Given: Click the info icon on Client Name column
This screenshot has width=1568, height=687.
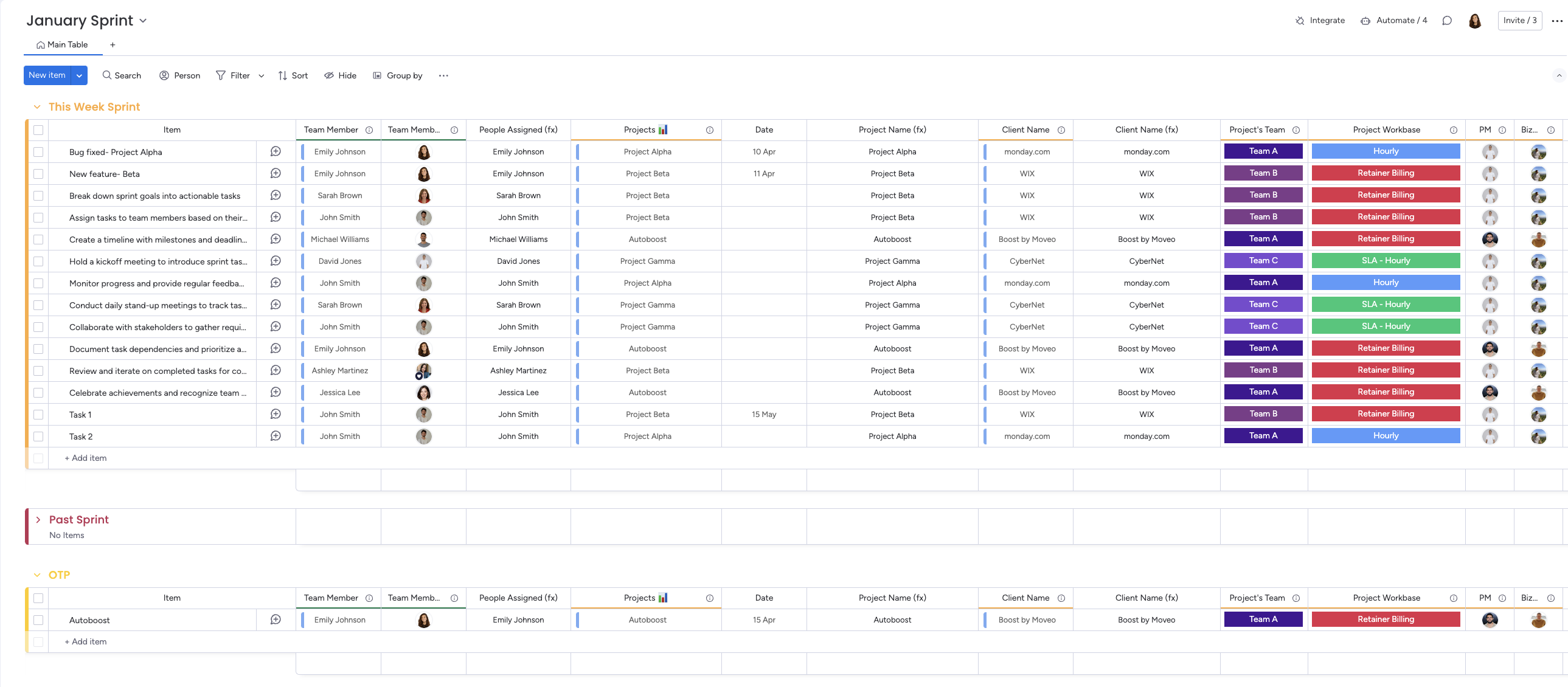Looking at the screenshot, I should pyautogui.click(x=1061, y=130).
